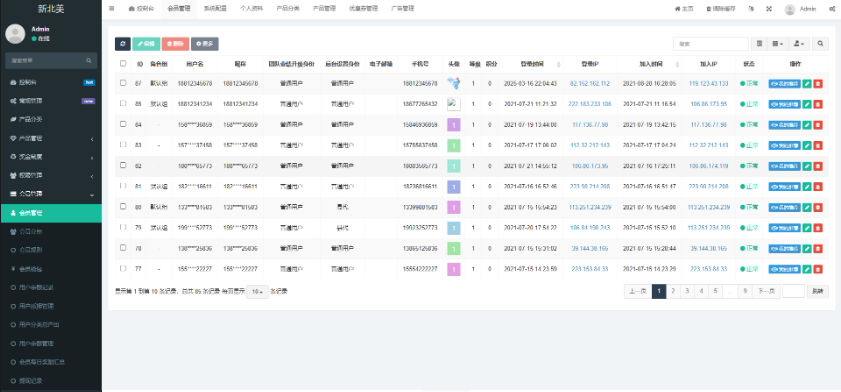Image resolution: width=841 pixels, height=392 pixels.
Task: Click the green edit pencil icon for user ID 85
Action: [807, 104]
